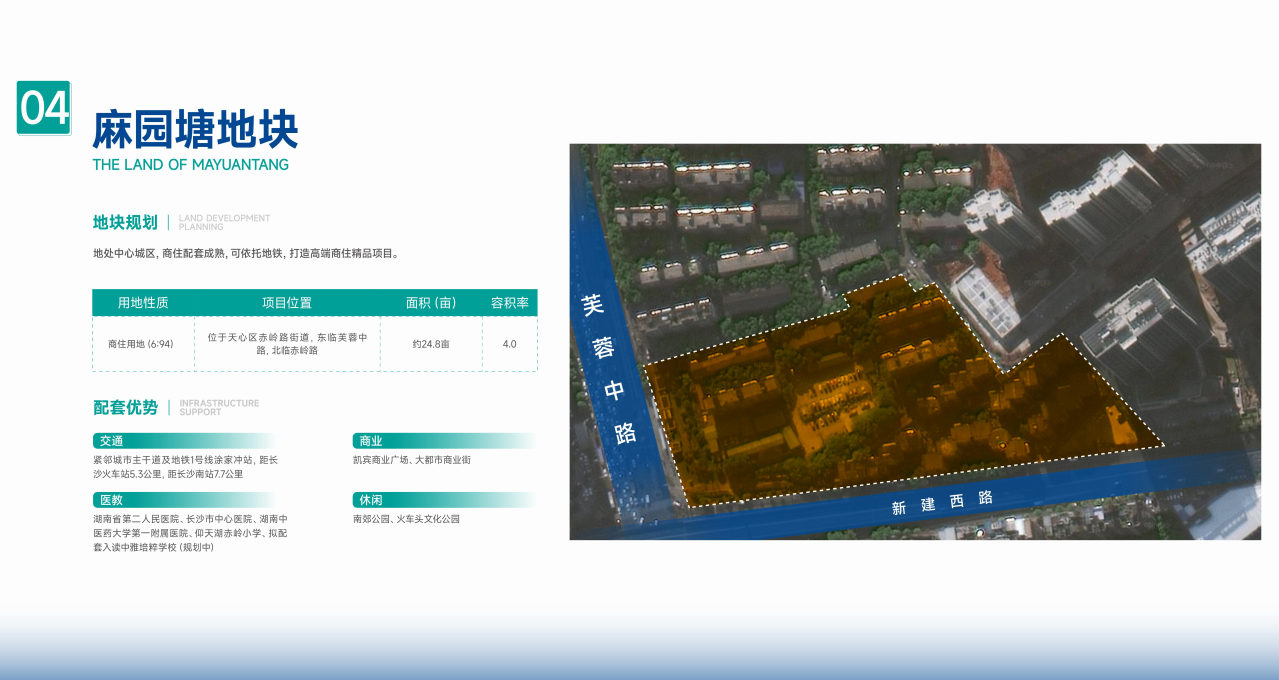Click the 容积率 column header
1279x680 pixels.
[x=509, y=303]
